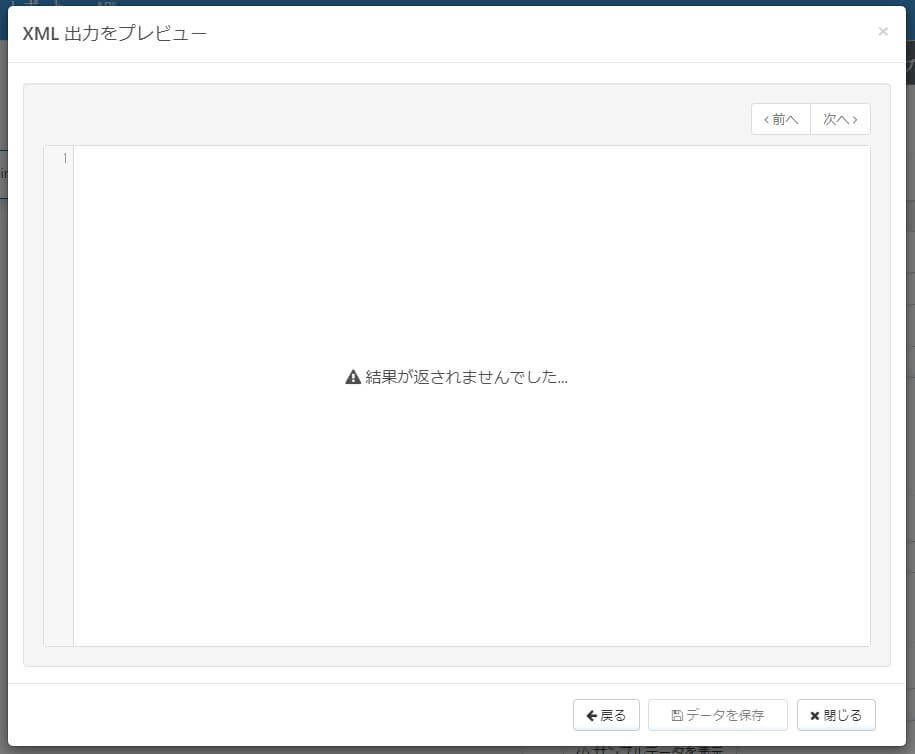Viewport: 915px width, 754px height.
Task: Click the データを保存 save data button
Action: tap(718, 715)
